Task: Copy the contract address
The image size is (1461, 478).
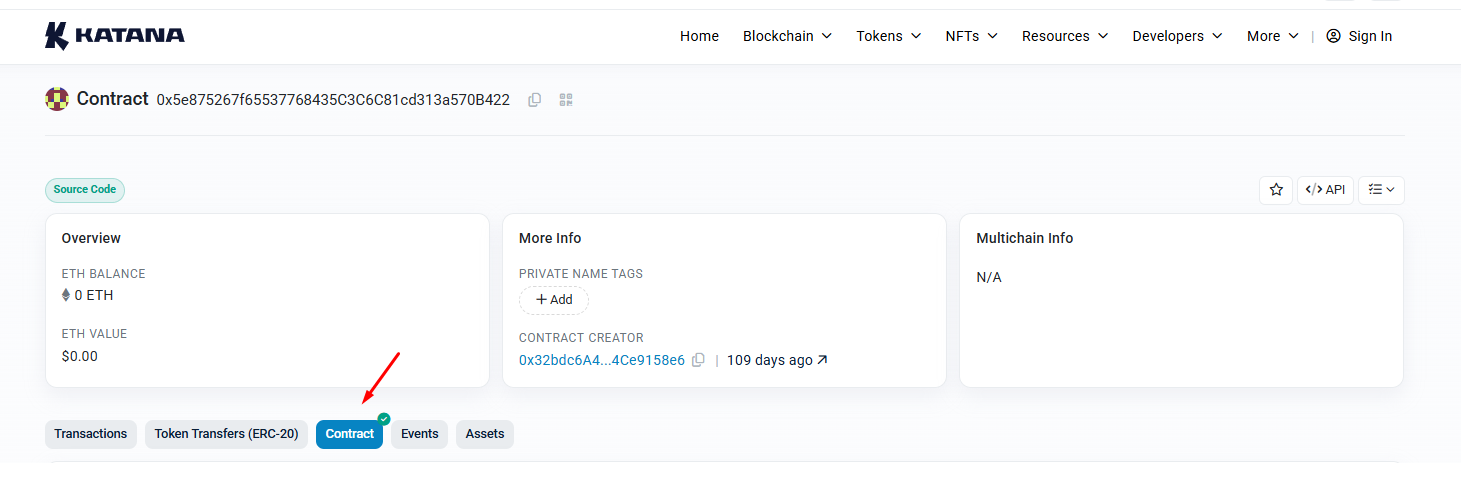Action: point(535,100)
